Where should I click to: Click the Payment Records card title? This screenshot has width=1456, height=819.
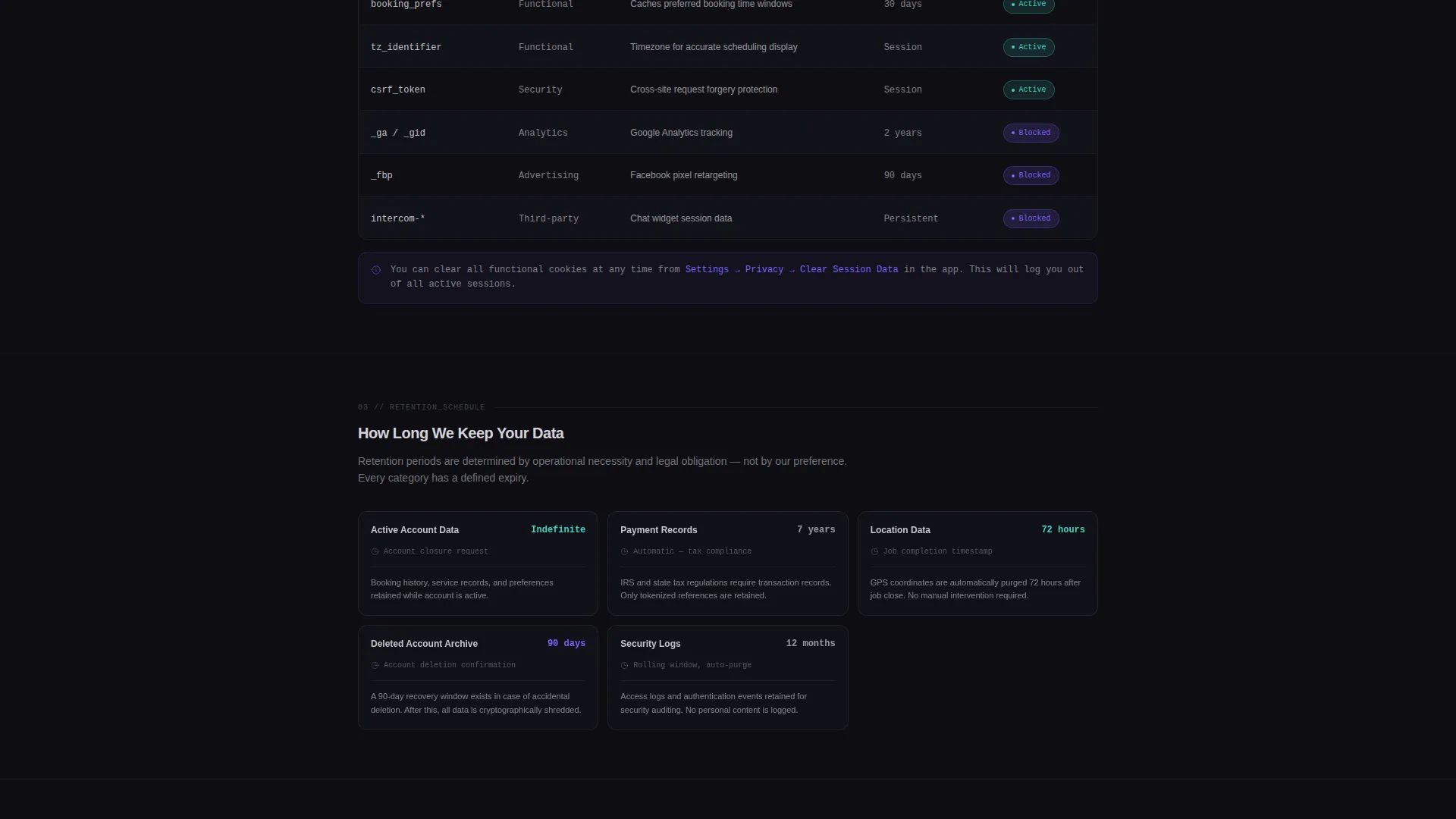click(x=658, y=530)
